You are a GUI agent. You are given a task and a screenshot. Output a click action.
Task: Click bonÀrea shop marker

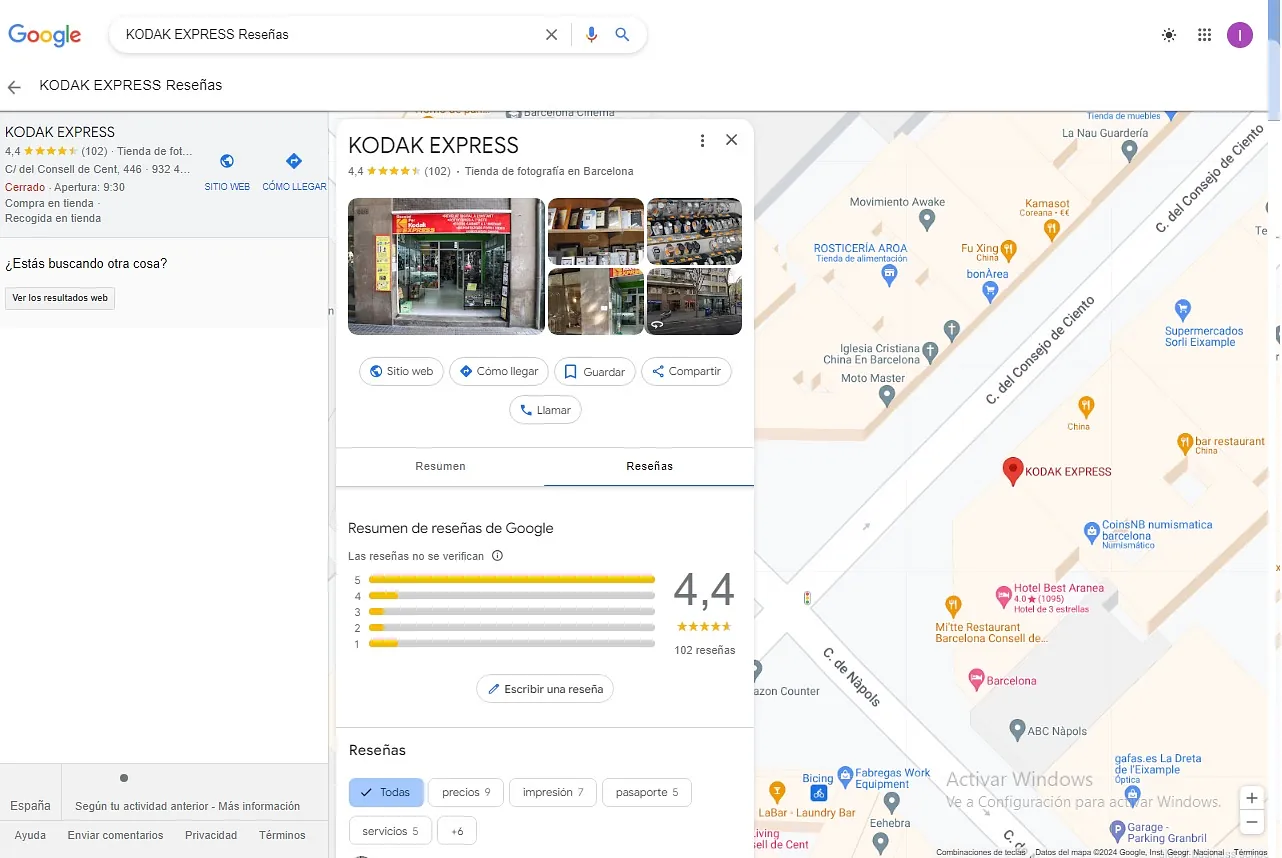point(991,291)
